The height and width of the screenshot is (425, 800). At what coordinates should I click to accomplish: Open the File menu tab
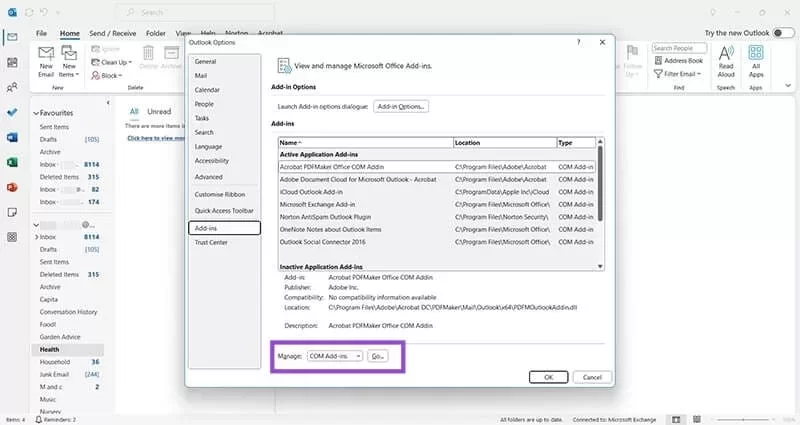point(42,33)
